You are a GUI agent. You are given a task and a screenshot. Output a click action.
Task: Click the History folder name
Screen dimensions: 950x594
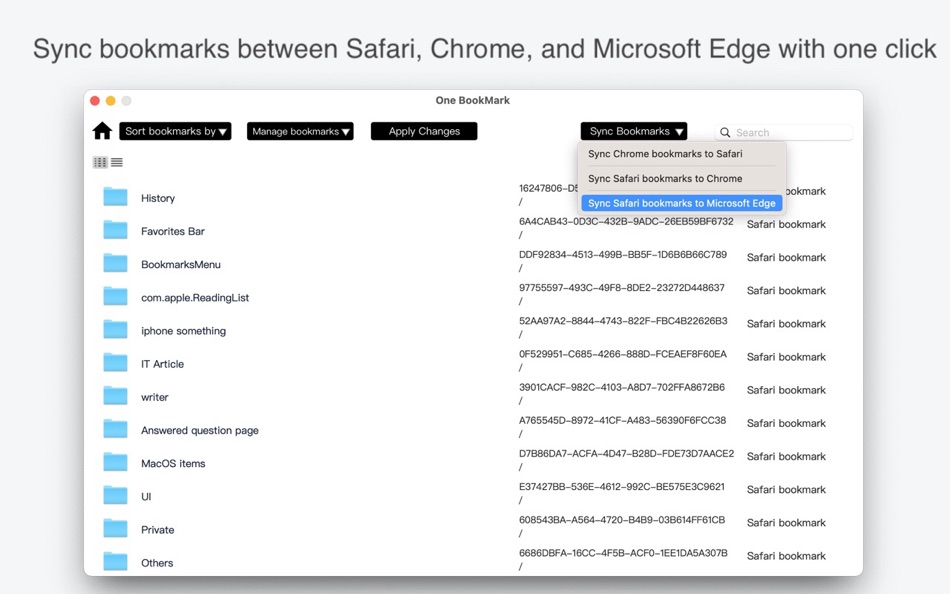pos(158,198)
